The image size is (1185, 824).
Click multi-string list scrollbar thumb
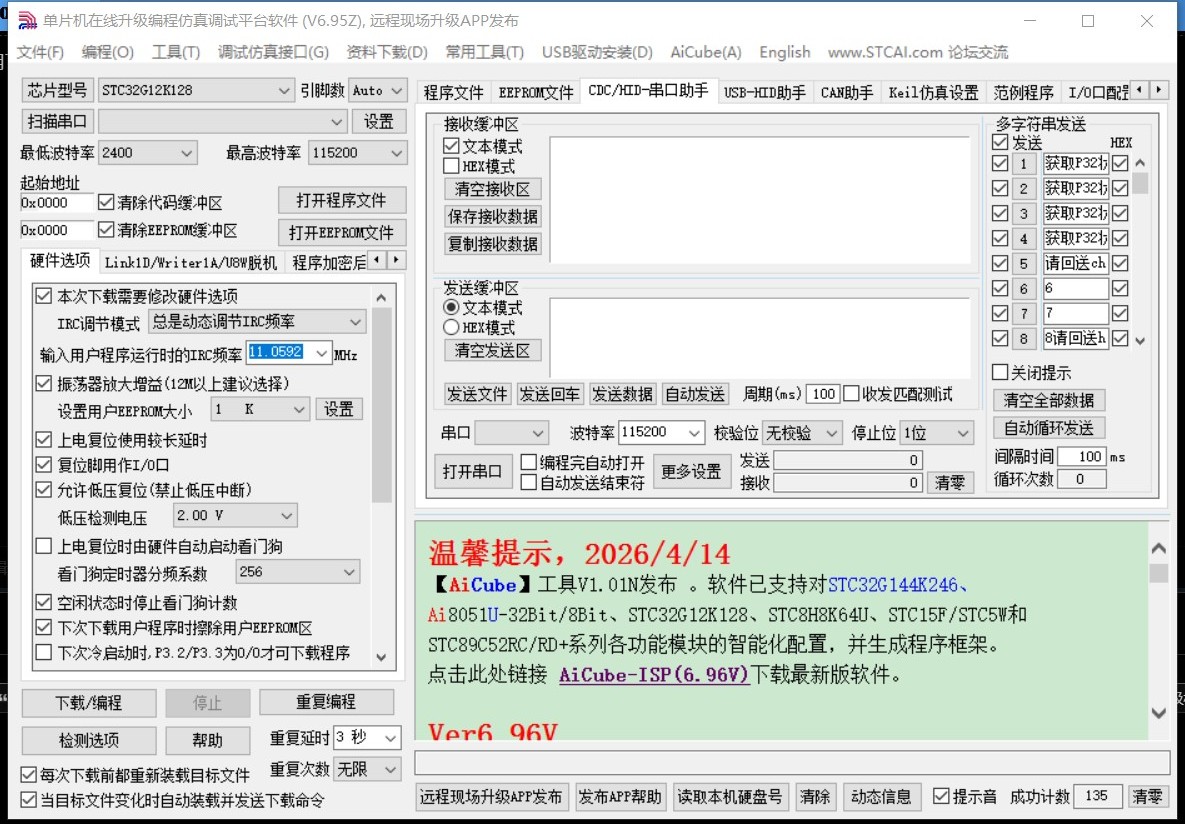(1140, 183)
